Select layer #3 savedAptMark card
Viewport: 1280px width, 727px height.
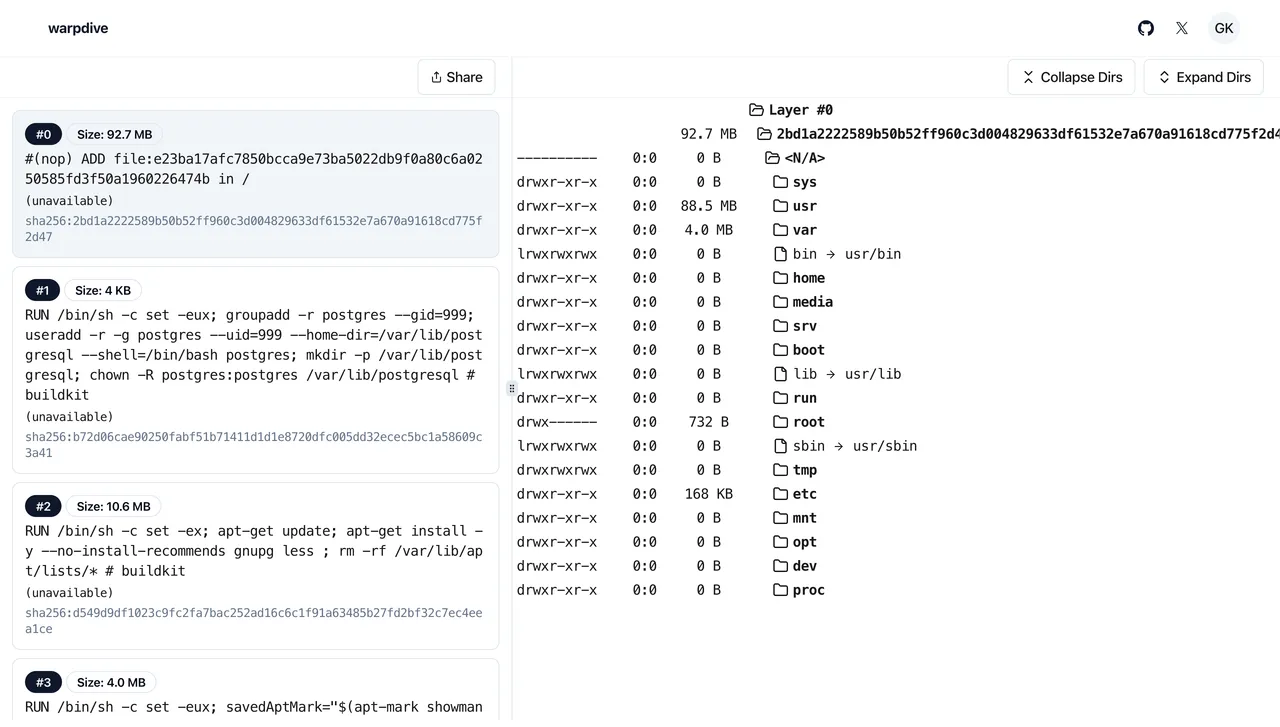tap(255, 695)
